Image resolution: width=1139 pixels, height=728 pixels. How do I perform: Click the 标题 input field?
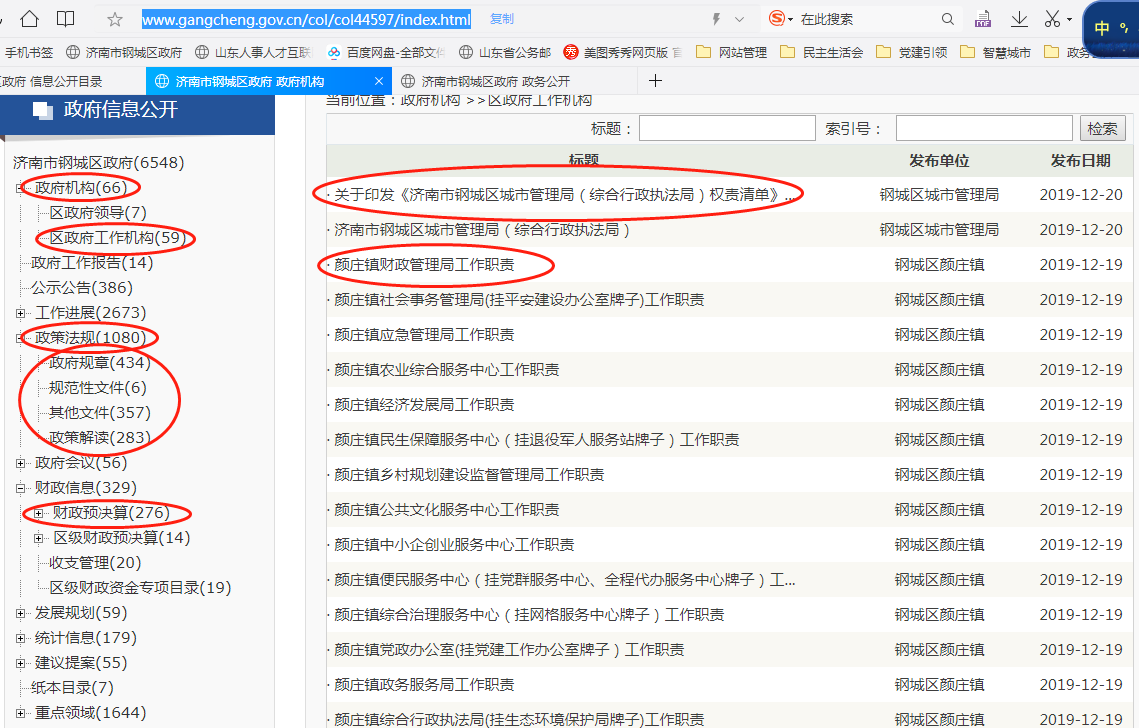pyautogui.click(x=727, y=129)
